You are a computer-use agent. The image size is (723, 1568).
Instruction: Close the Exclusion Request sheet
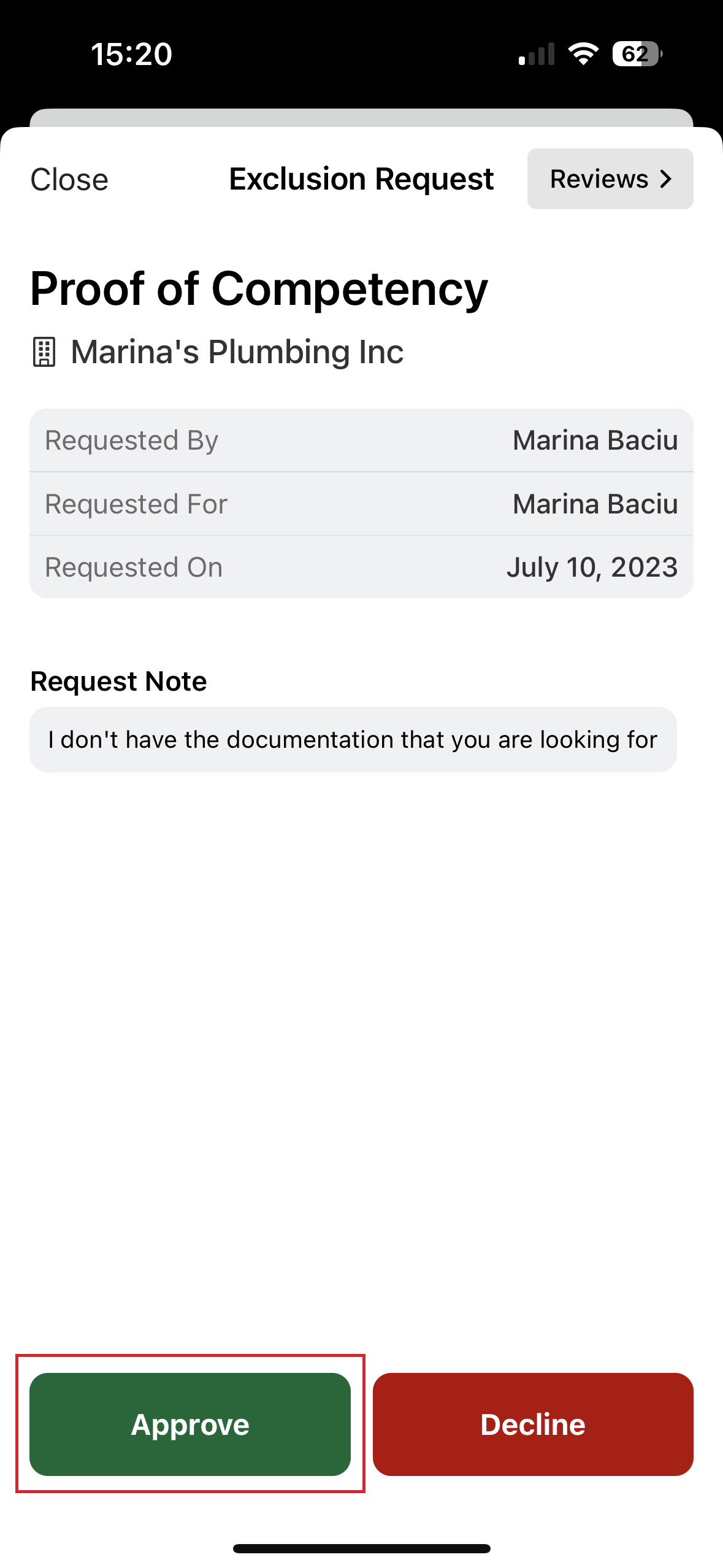pos(69,180)
